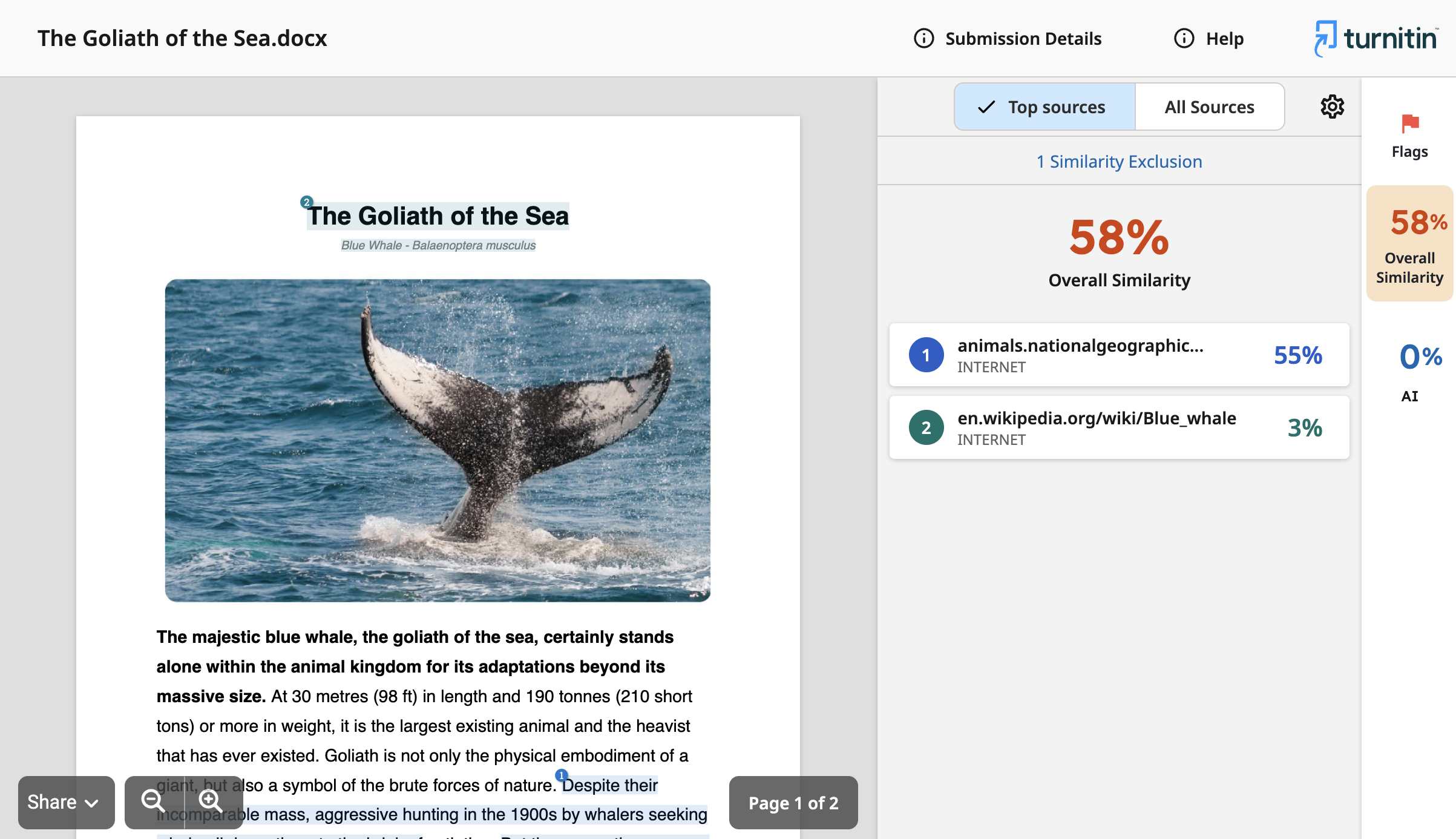Enable the Top sources filter
This screenshot has height=839, width=1456.
[1043, 107]
